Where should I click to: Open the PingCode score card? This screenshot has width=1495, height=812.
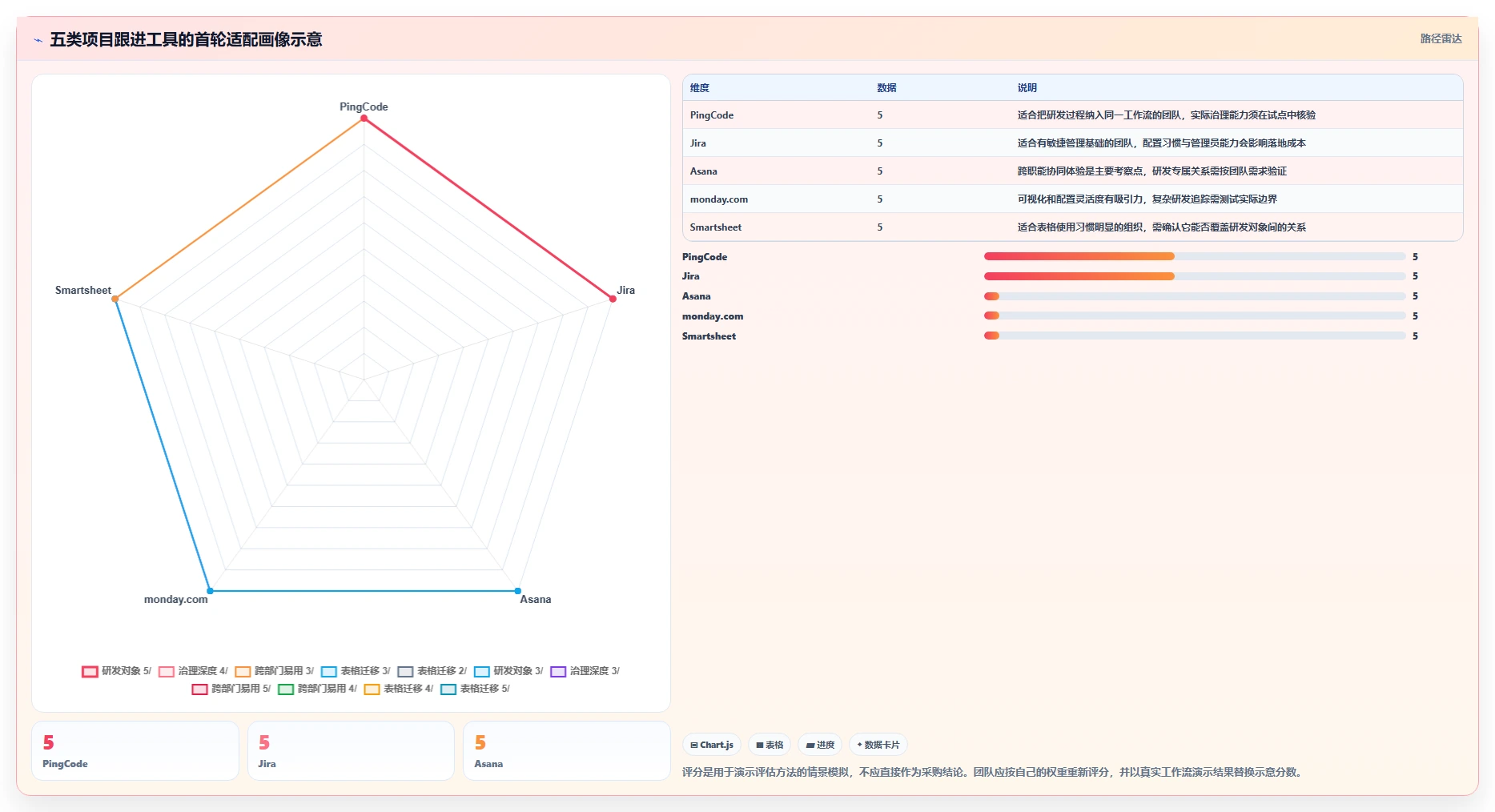[135, 750]
